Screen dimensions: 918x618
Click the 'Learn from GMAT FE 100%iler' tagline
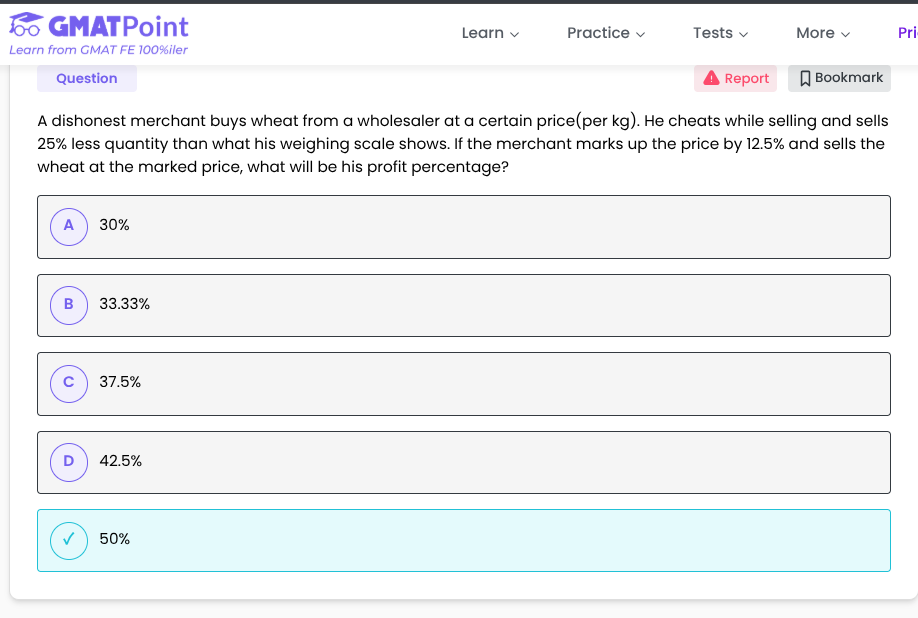(98, 50)
